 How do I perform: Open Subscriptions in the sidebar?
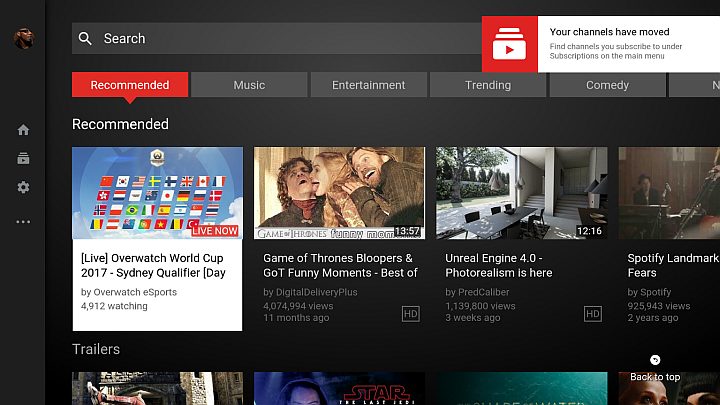click(23, 159)
